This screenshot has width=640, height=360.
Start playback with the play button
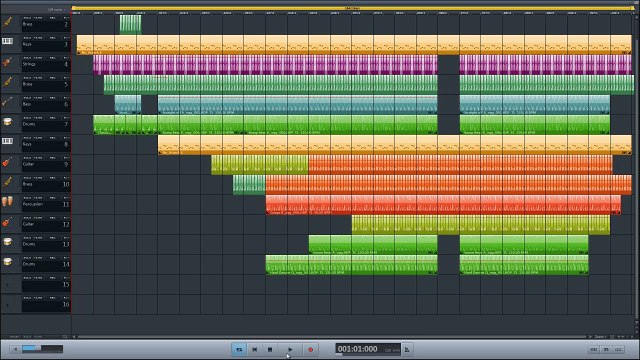290,349
